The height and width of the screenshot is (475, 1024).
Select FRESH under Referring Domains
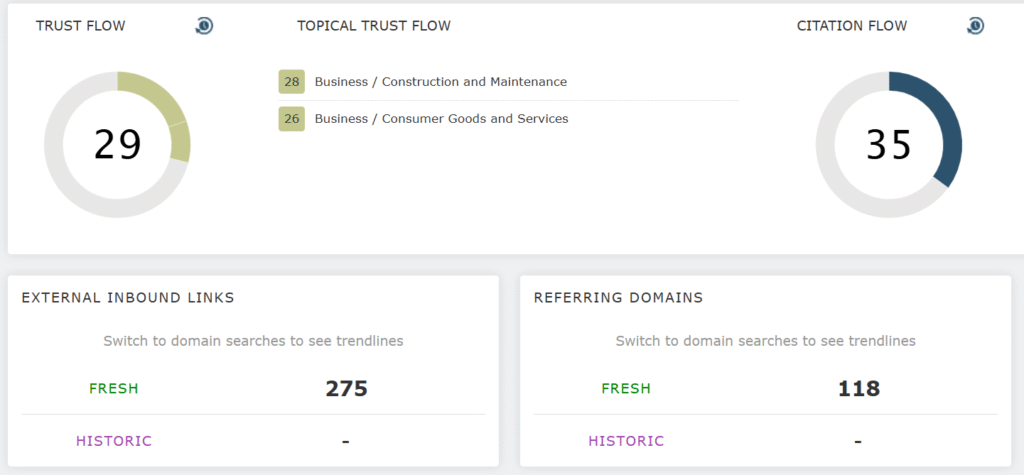626,389
